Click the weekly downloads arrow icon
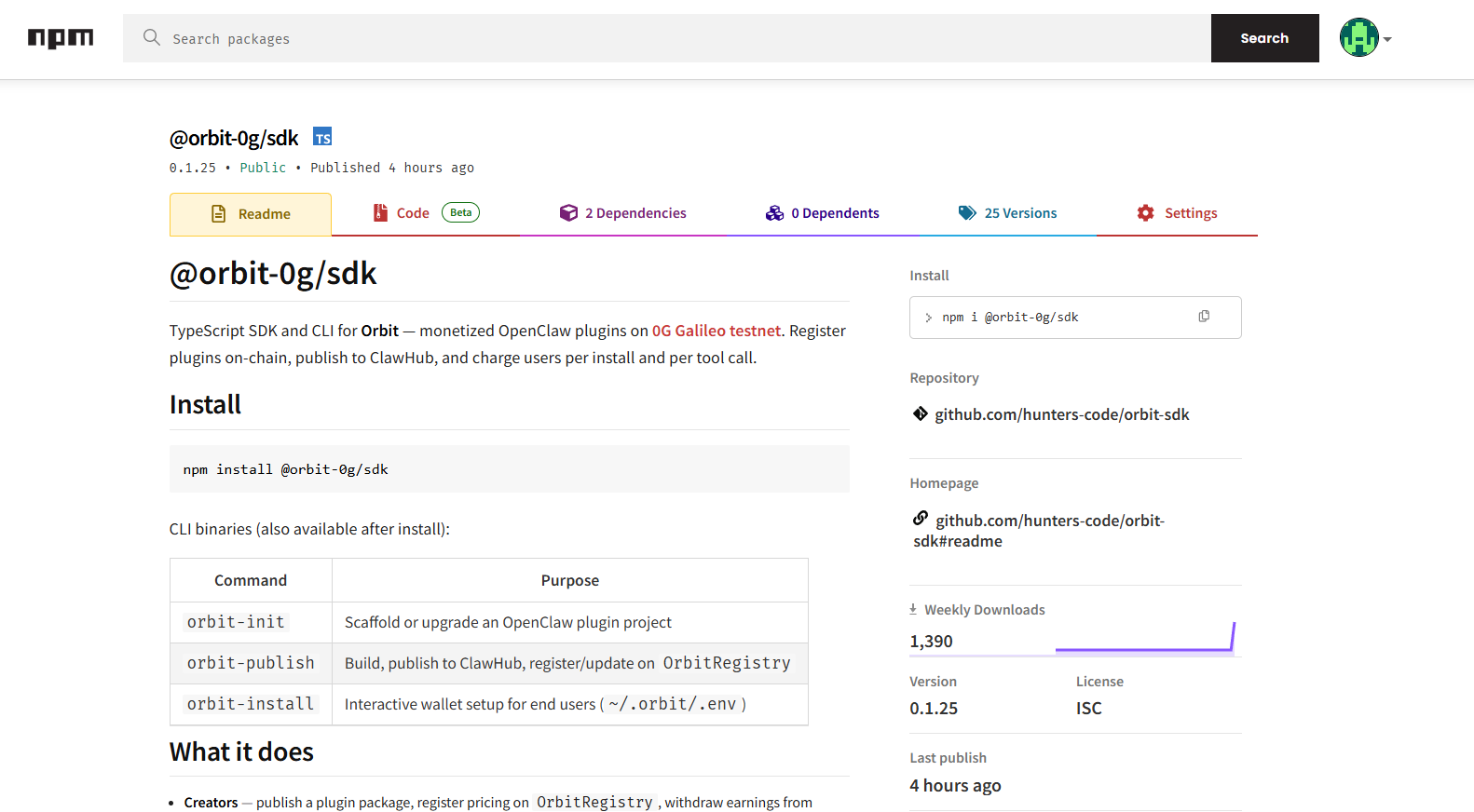The height and width of the screenshot is (812, 1474). [x=913, y=609]
